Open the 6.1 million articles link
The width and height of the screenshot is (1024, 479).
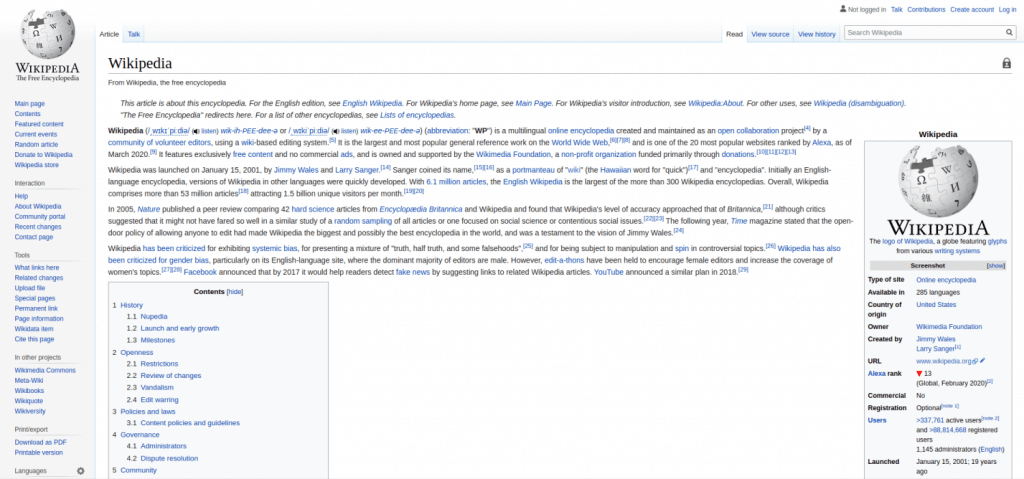(x=456, y=182)
